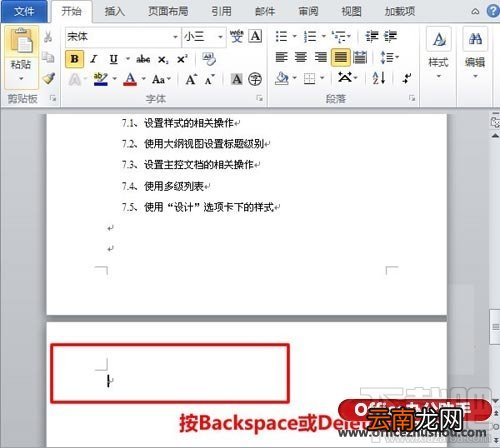Switch to the 插入 Insert tab
The image size is (500, 448).
click(x=115, y=11)
